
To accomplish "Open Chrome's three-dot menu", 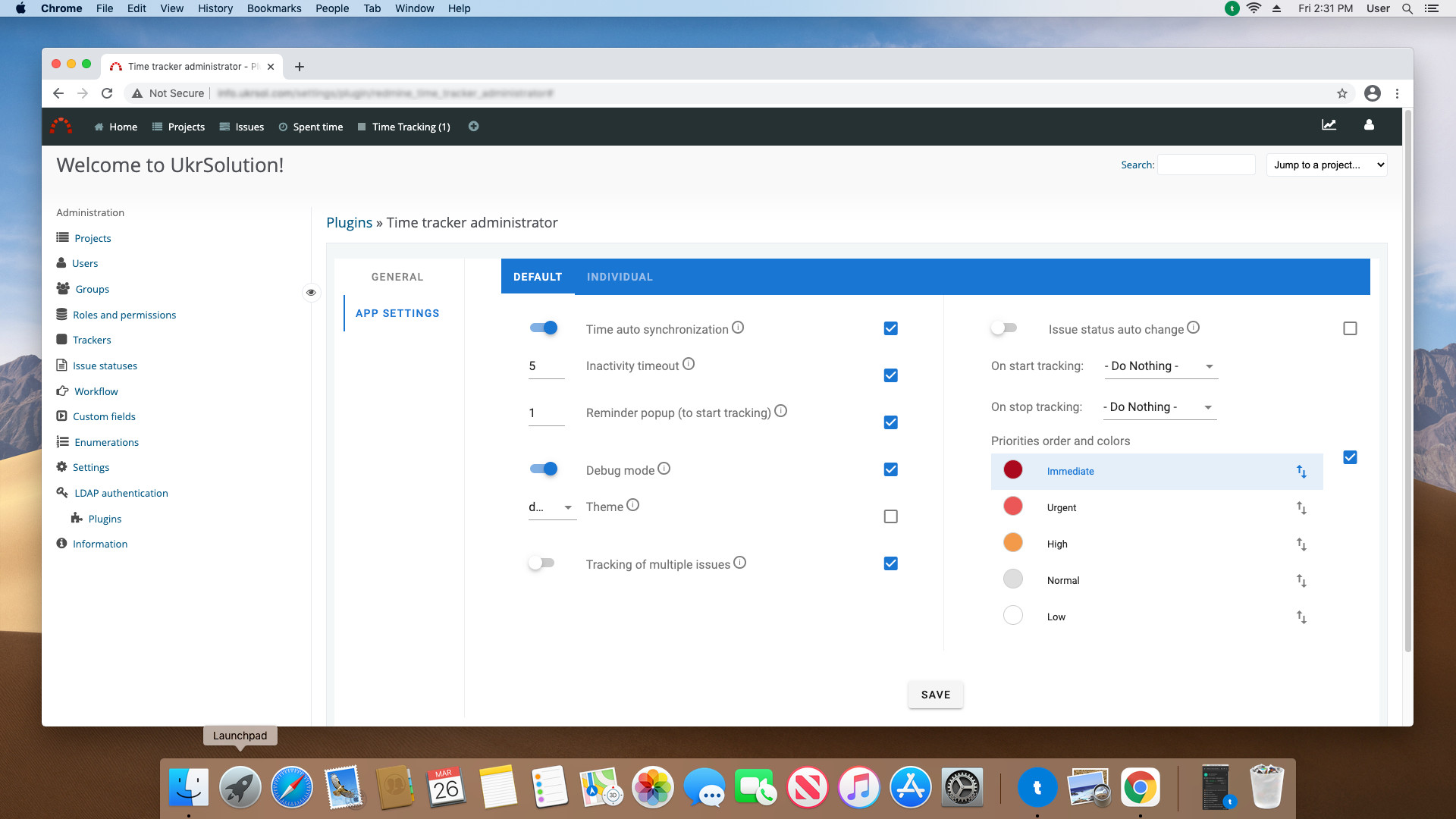I will click(x=1397, y=93).
